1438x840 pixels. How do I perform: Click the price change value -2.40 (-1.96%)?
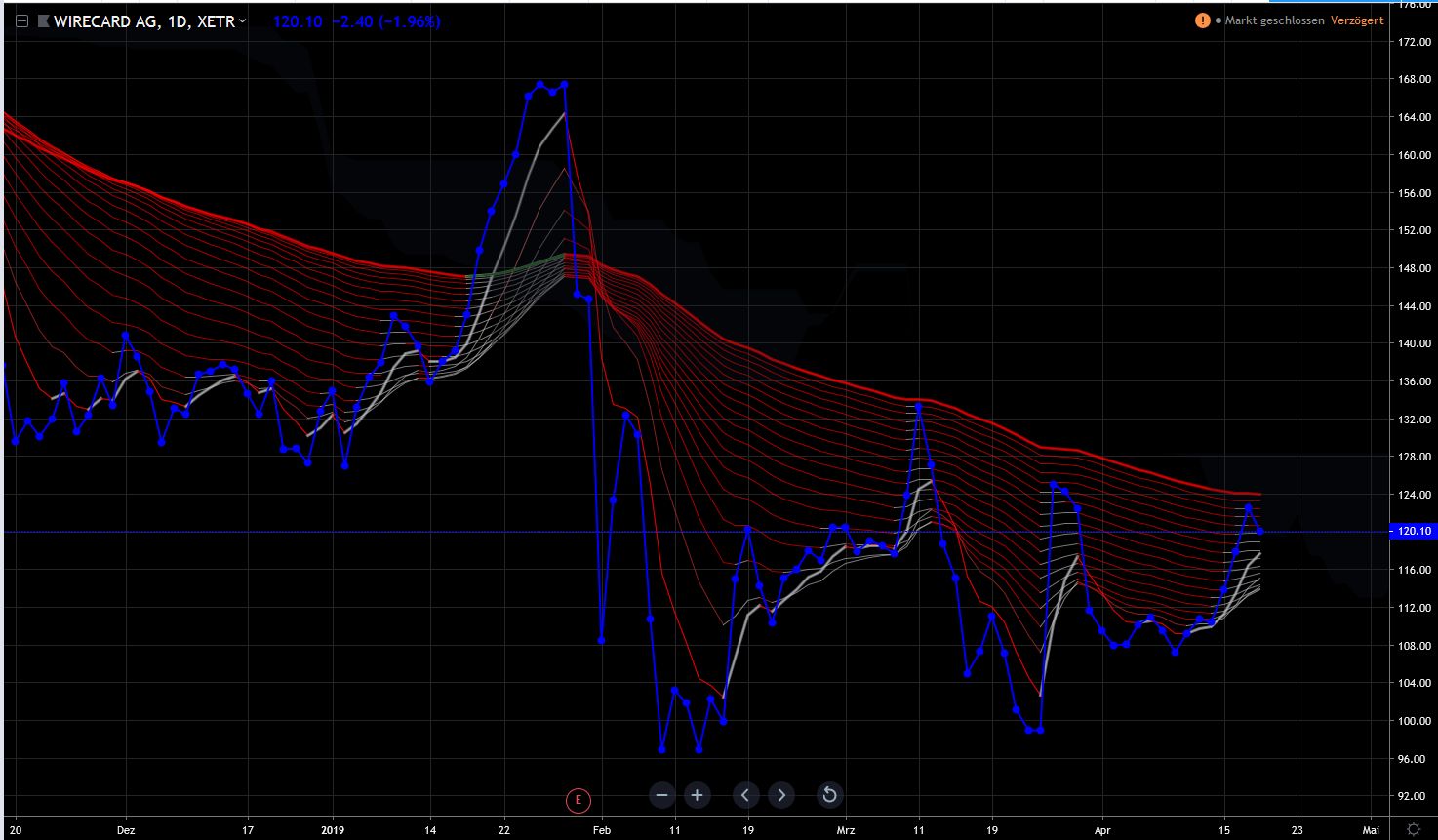click(388, 20)
